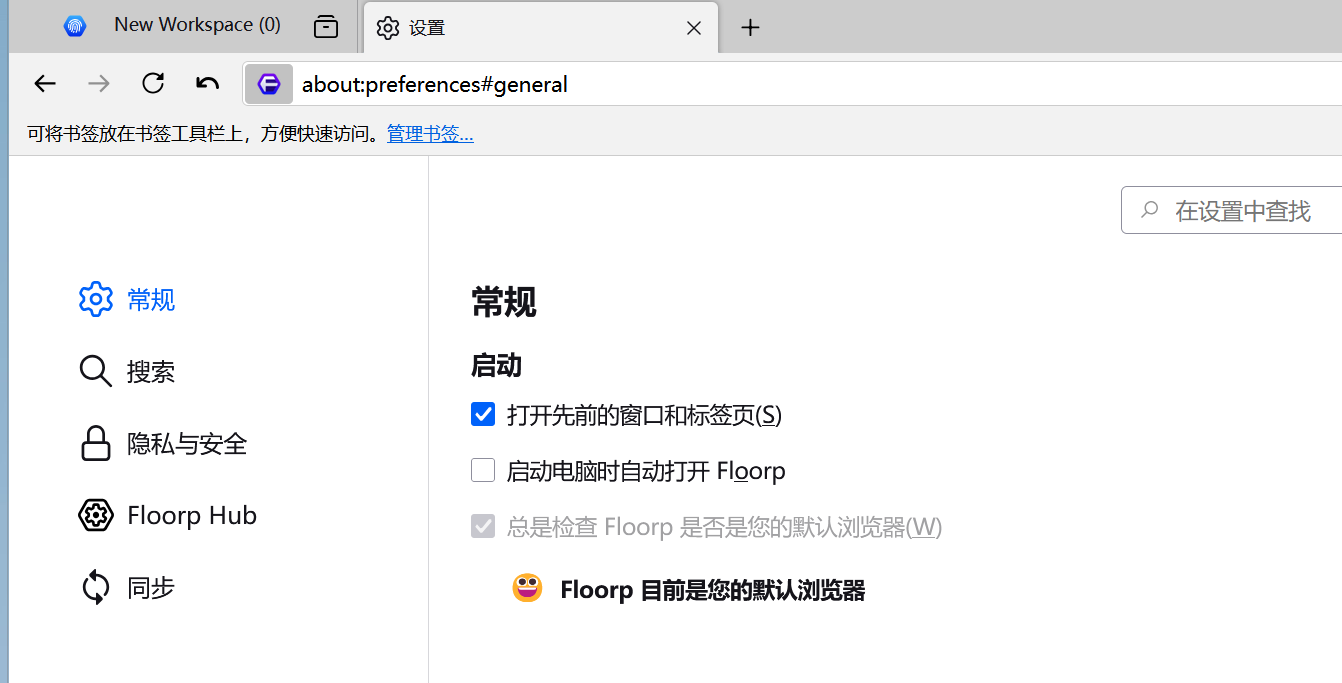The width and height of the screenshot is (1342, 683).
Task: Enable 启动电脑时自动打开 Floorp checkbox
Action: (483, 470)
